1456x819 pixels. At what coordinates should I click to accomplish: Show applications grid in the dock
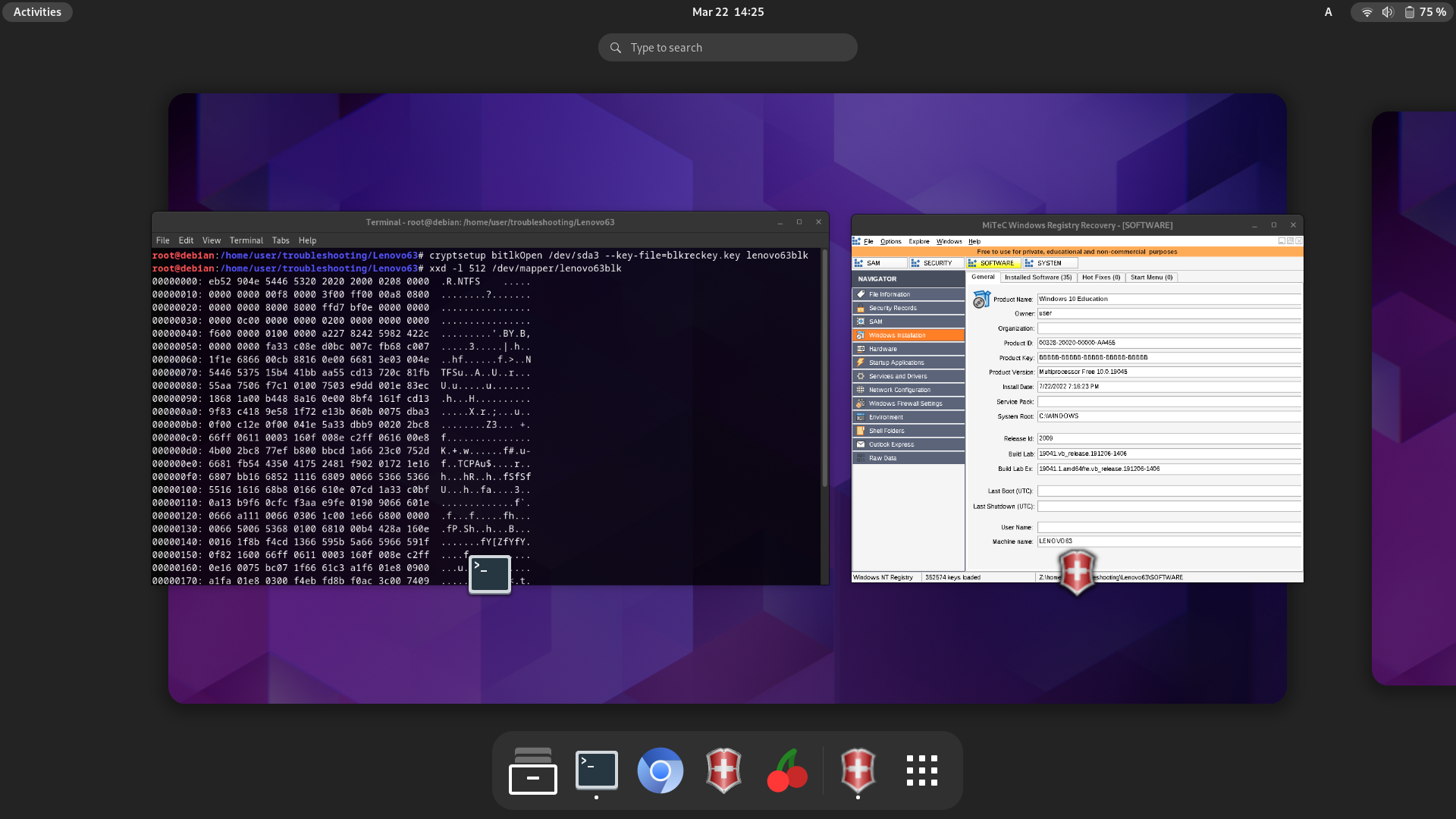pyautogui.click(x=921, y=770)
